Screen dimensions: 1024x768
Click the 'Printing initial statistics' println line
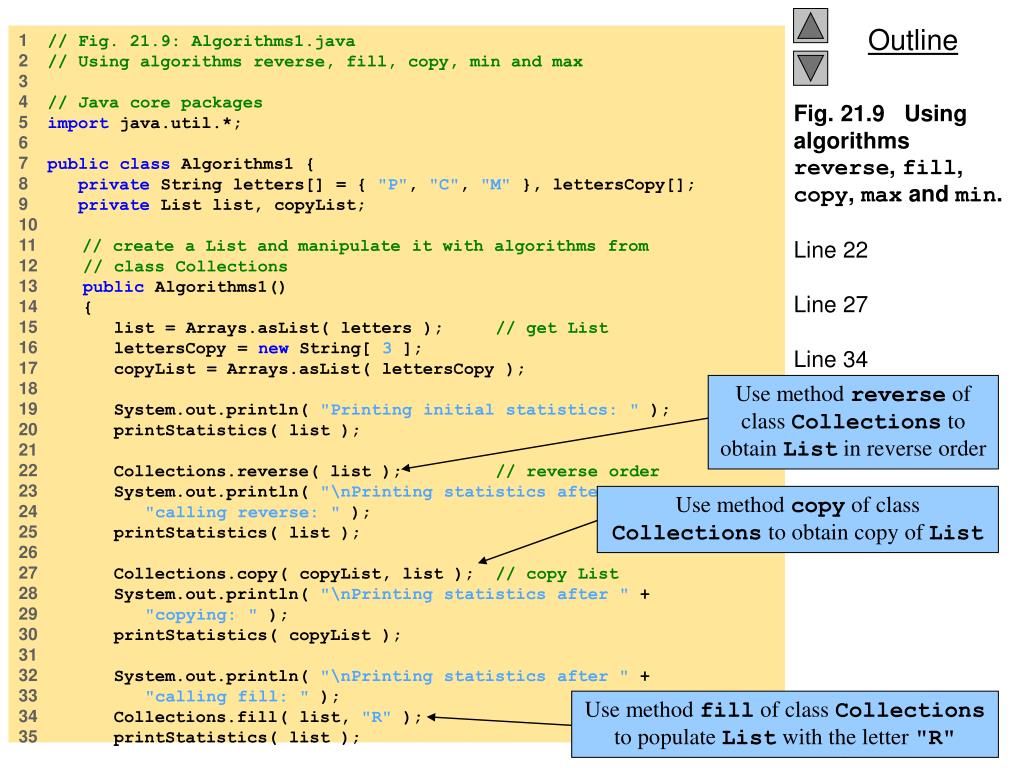(x=392, y=409)
